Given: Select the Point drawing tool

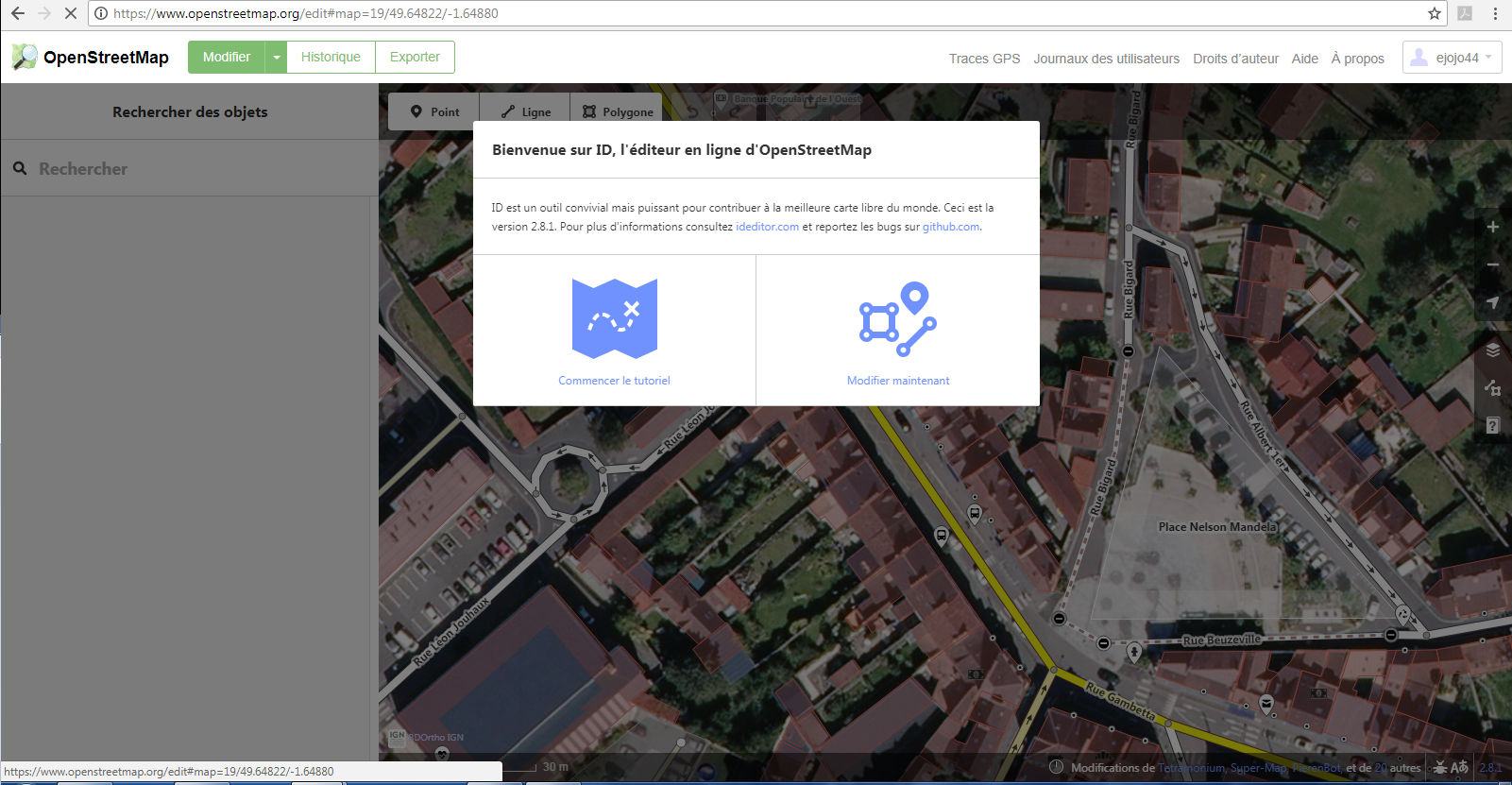Looking at the screenshot, I should coord(434,111).
